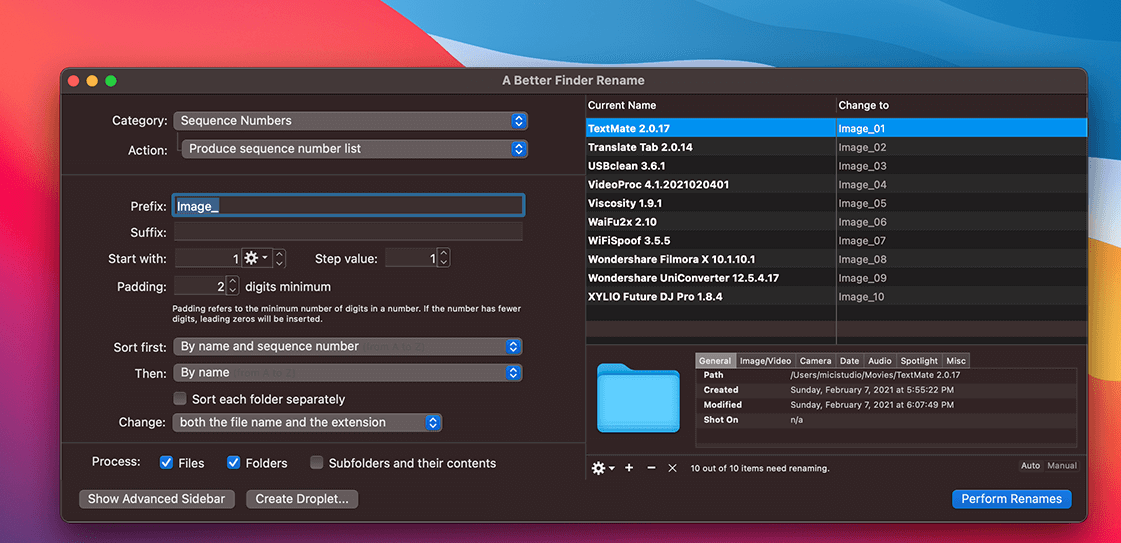Switch to the Image/Video tab
Viewport: 1121px width, 543px height.
click(765, 361)
